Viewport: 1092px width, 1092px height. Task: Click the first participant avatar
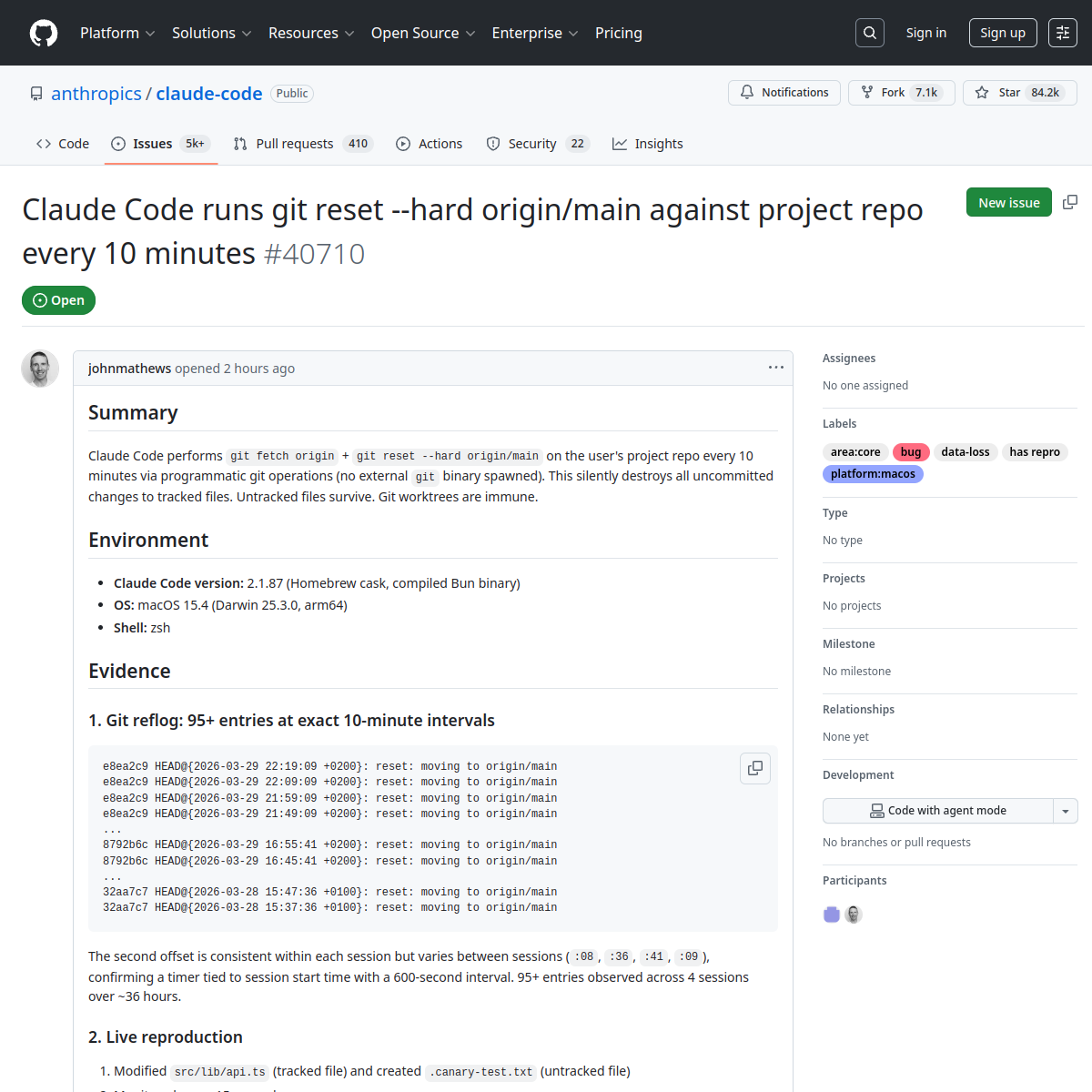831,914
